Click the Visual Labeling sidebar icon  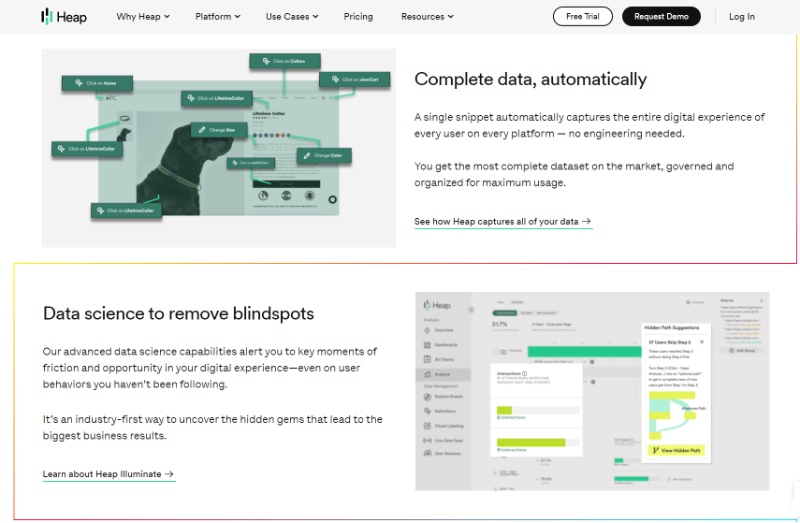(427, 425)
